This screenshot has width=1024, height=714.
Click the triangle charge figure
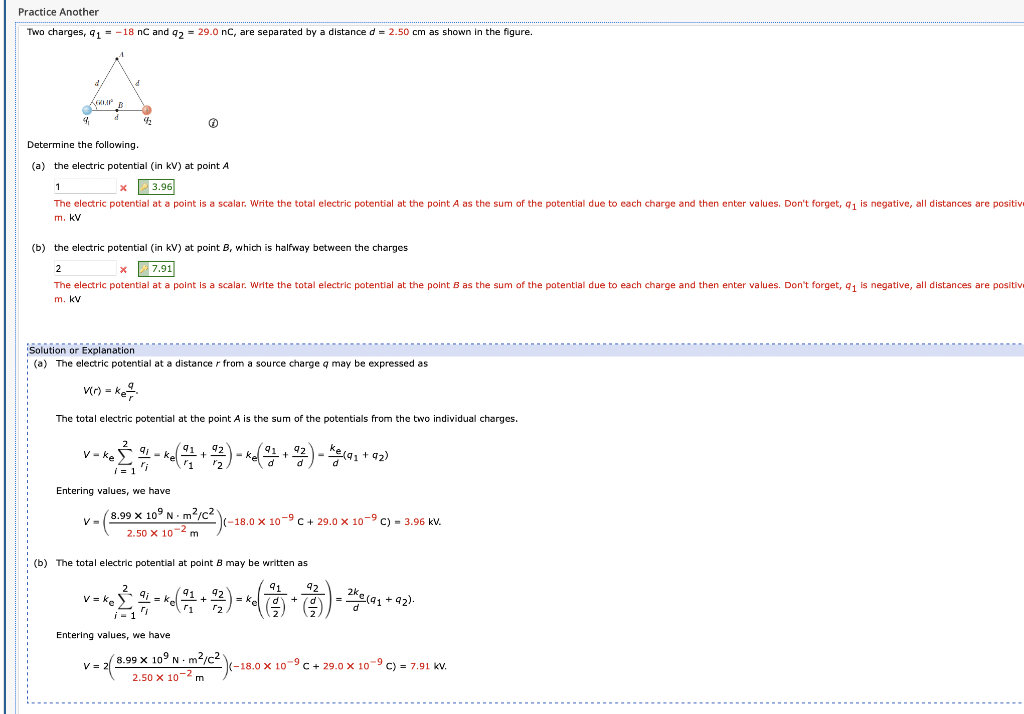pos(118,89)
